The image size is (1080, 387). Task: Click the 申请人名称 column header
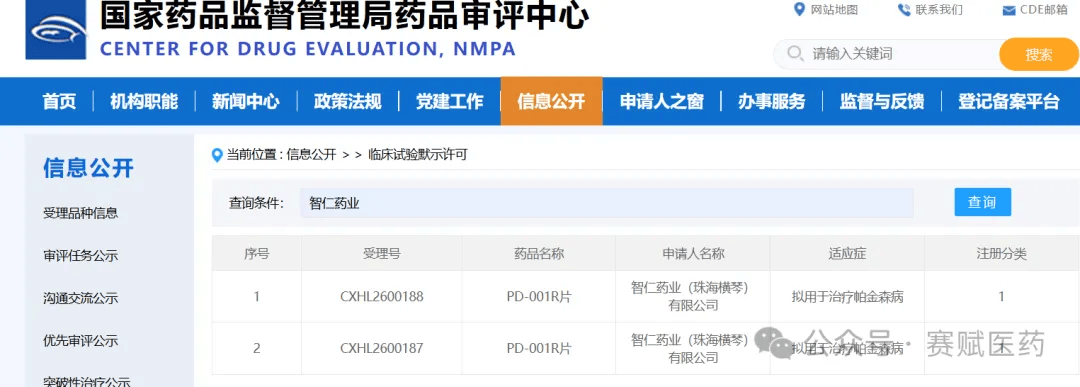click(x=694, y=253)
